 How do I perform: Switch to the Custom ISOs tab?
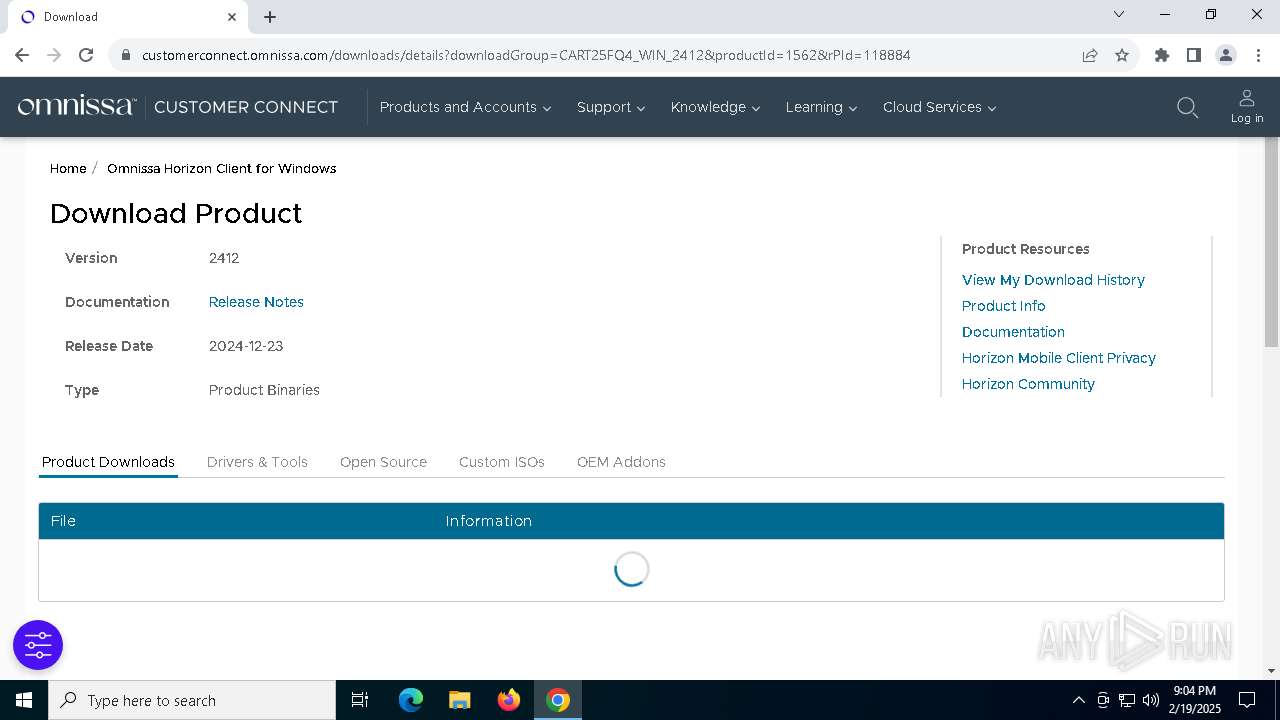pyautogui.click(x=502, y=462)
